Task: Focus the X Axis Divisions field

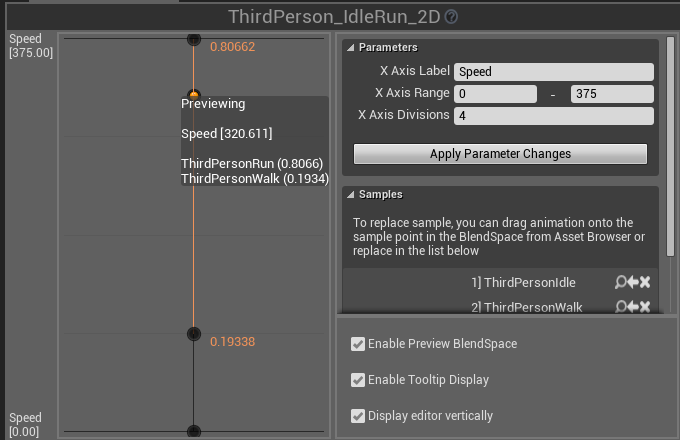Action: coord(554,116)
